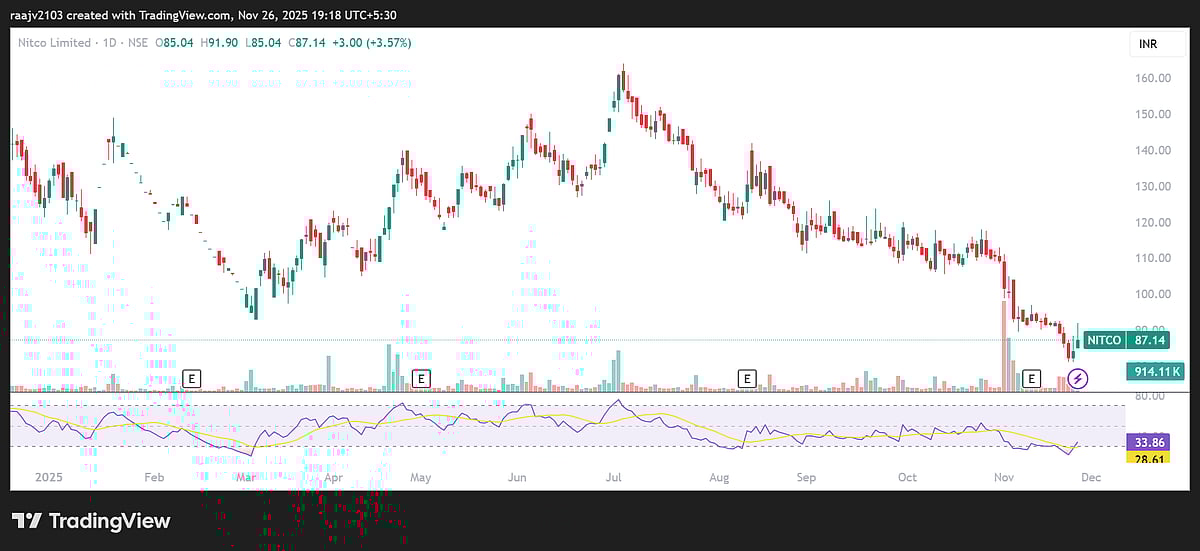Screen dimensions: 1200x551
Task: Open the INR currency selector
Action: click(x=1147, y=45)
